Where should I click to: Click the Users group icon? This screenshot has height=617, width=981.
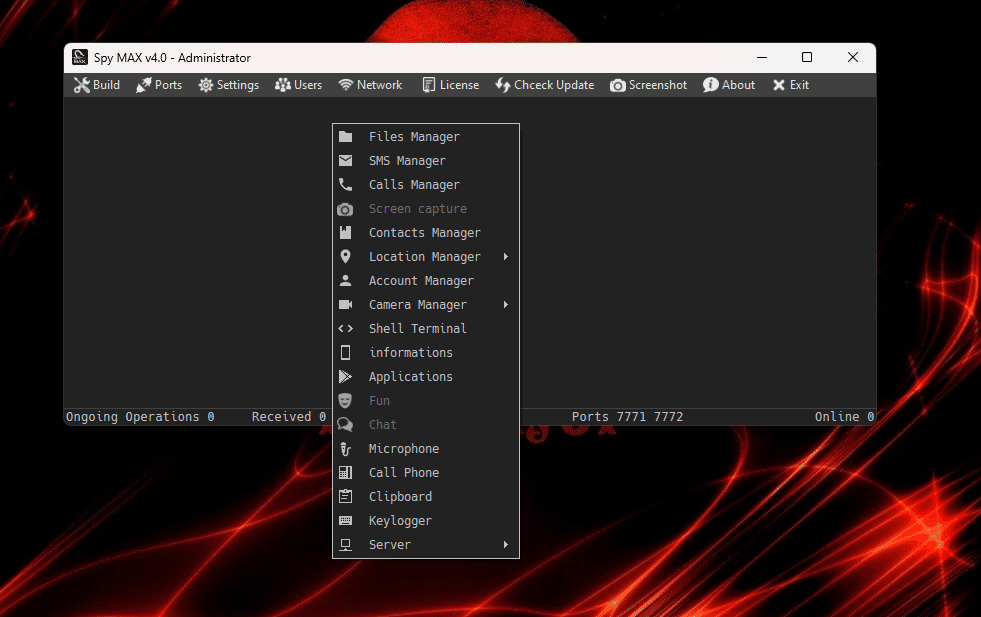point(283,85)
